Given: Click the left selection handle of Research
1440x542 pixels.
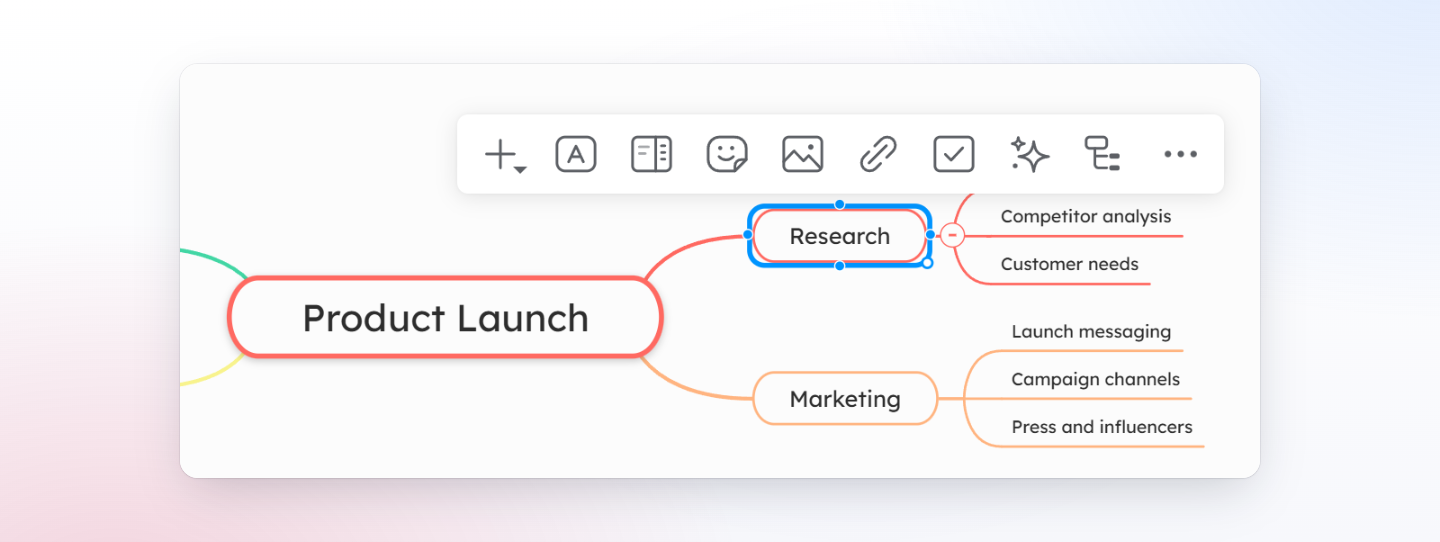Looking at the screenshot, I should pyautogui.click(x=749, y=235).
